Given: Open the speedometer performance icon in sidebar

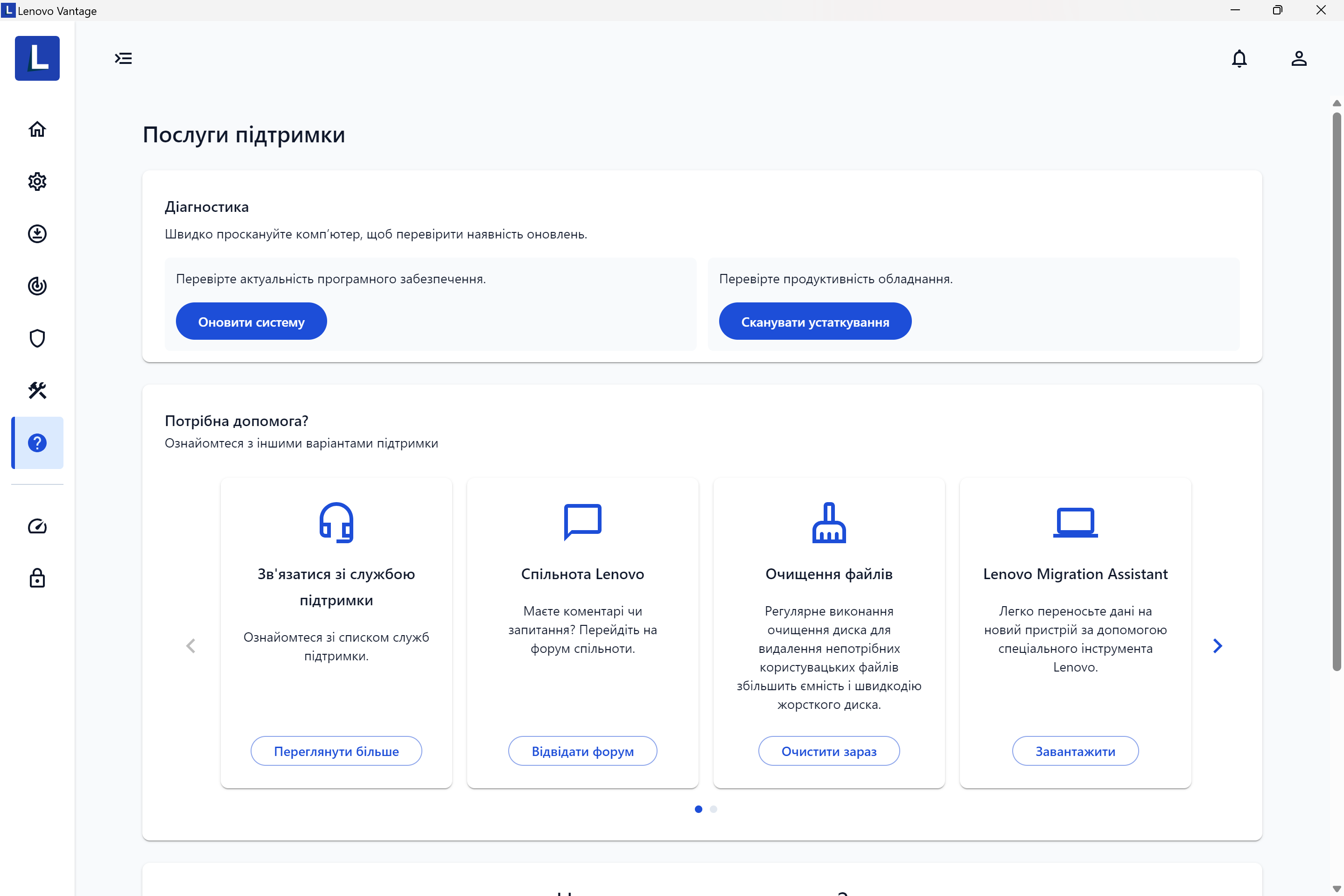Looking at the screenshot, I should 37,526.
